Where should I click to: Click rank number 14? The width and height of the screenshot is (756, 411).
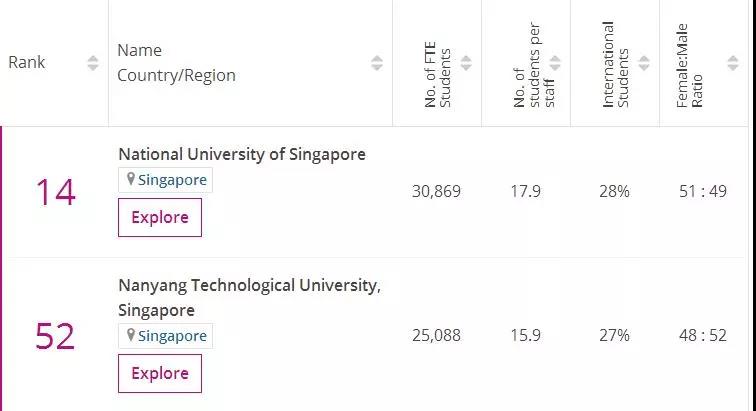[56, 192]
